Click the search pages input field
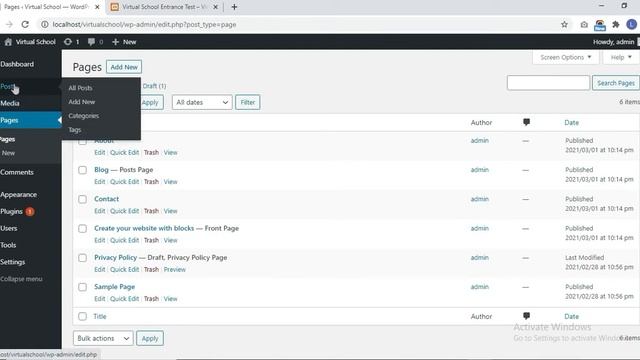640x360 pixels. (548, 83)
